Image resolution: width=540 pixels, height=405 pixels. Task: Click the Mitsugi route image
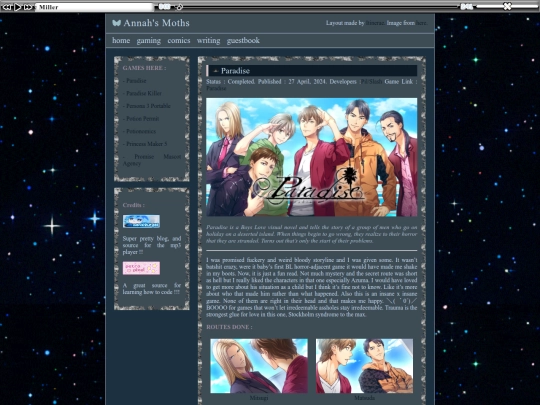click(259, 366)
